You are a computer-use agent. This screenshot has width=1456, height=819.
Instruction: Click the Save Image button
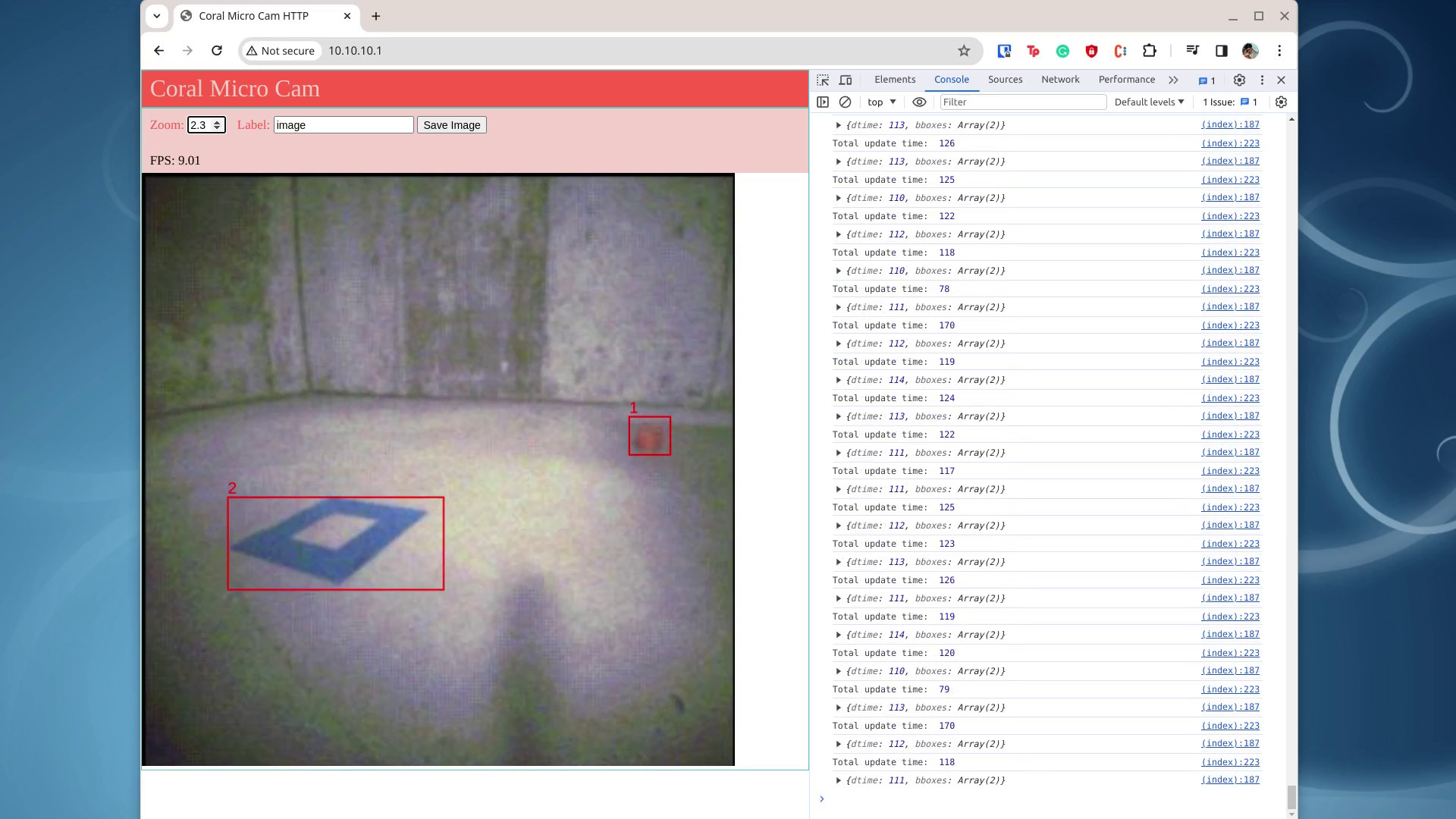[x=451, y=124]
